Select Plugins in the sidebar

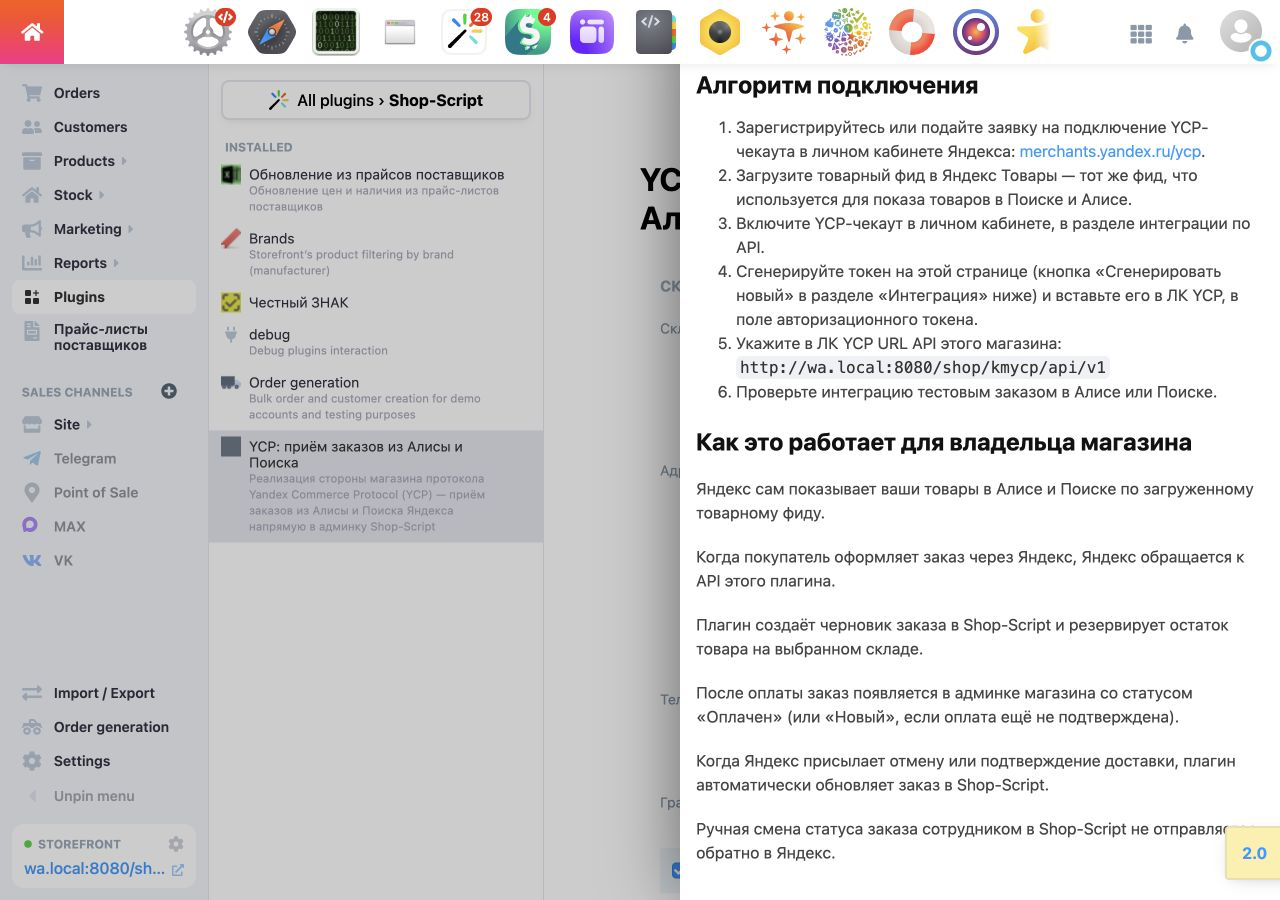[x=104, y=297]
